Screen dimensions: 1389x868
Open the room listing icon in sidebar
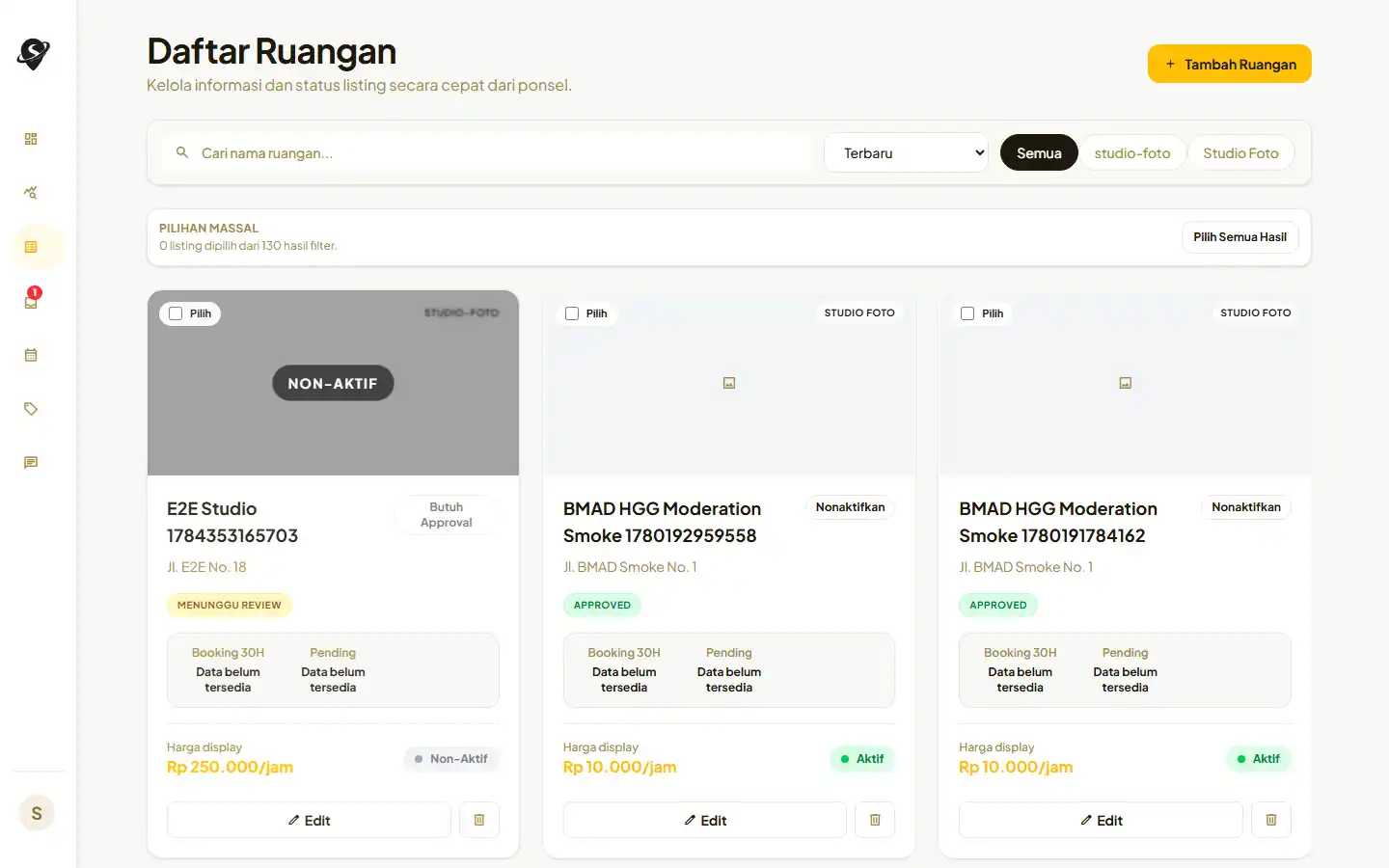[31, 247]
